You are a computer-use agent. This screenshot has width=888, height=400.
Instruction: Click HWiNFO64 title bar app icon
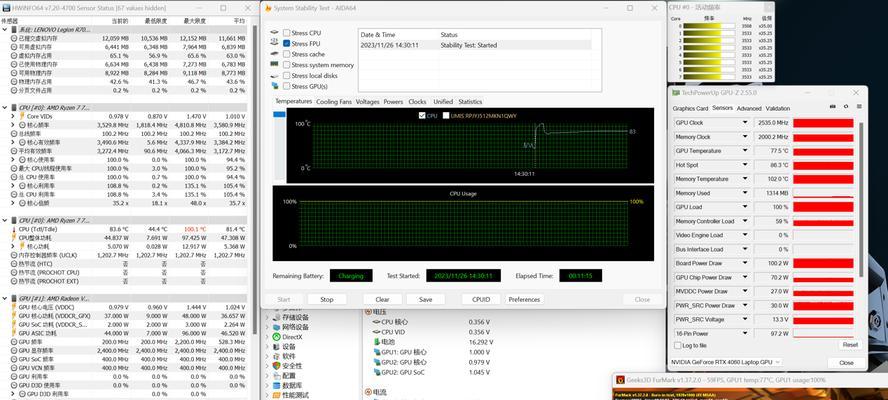coord(7,8)
